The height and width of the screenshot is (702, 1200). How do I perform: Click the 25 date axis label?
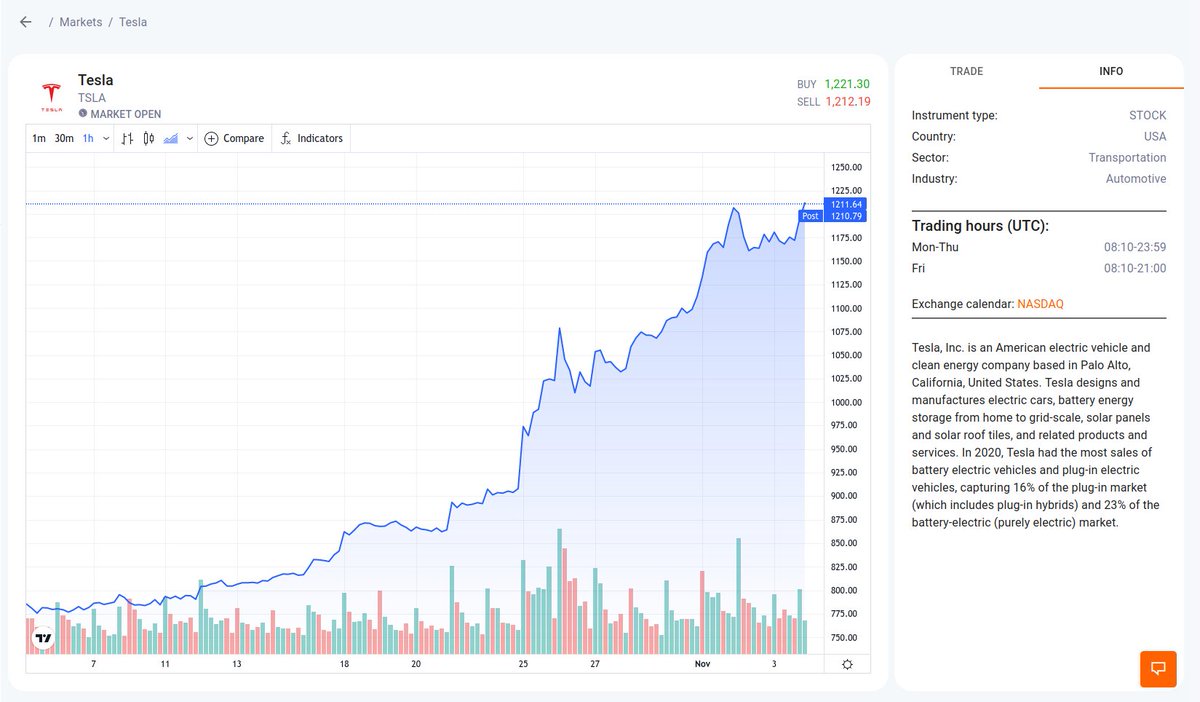523,664
